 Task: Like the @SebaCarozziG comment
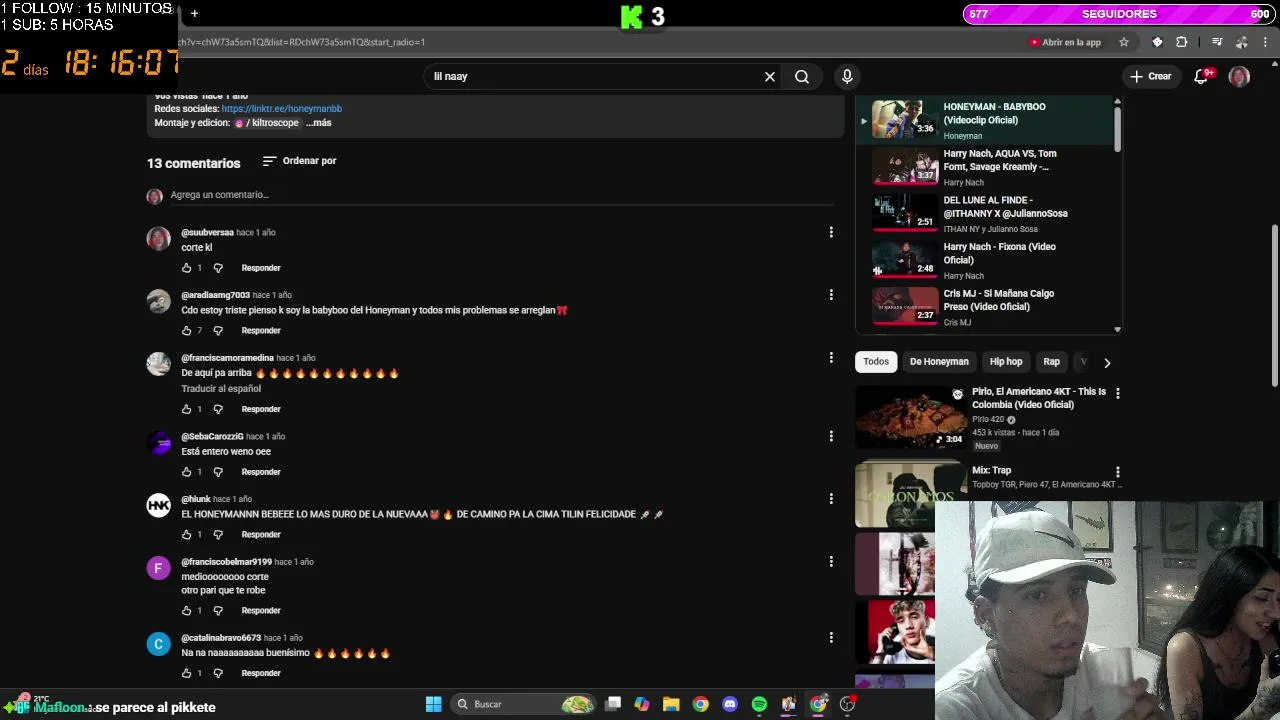click(x=186, y=472)
